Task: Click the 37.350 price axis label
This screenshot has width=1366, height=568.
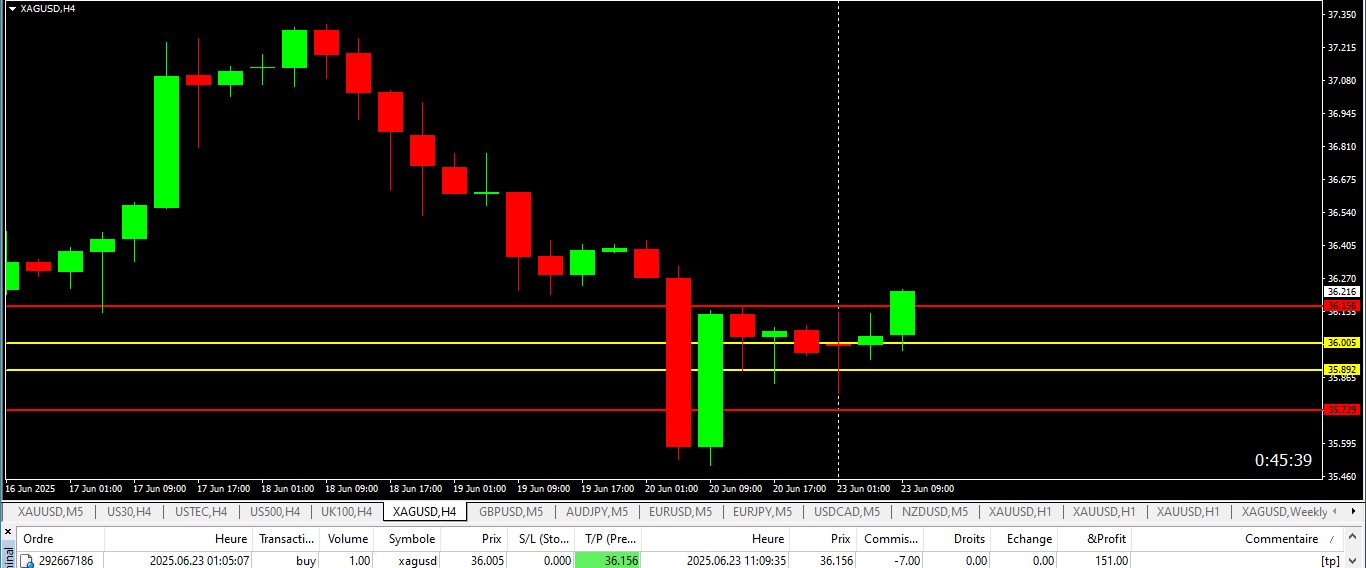Action: 1341,14
